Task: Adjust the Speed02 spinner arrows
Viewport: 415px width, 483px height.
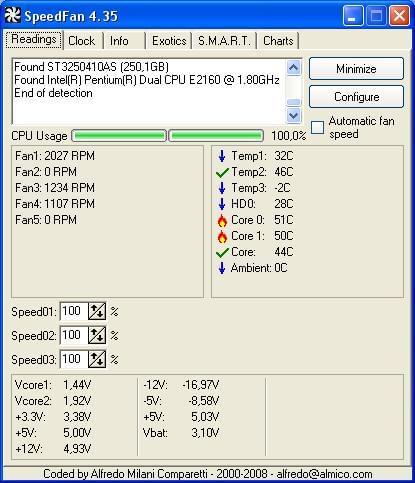Action: 97,335
